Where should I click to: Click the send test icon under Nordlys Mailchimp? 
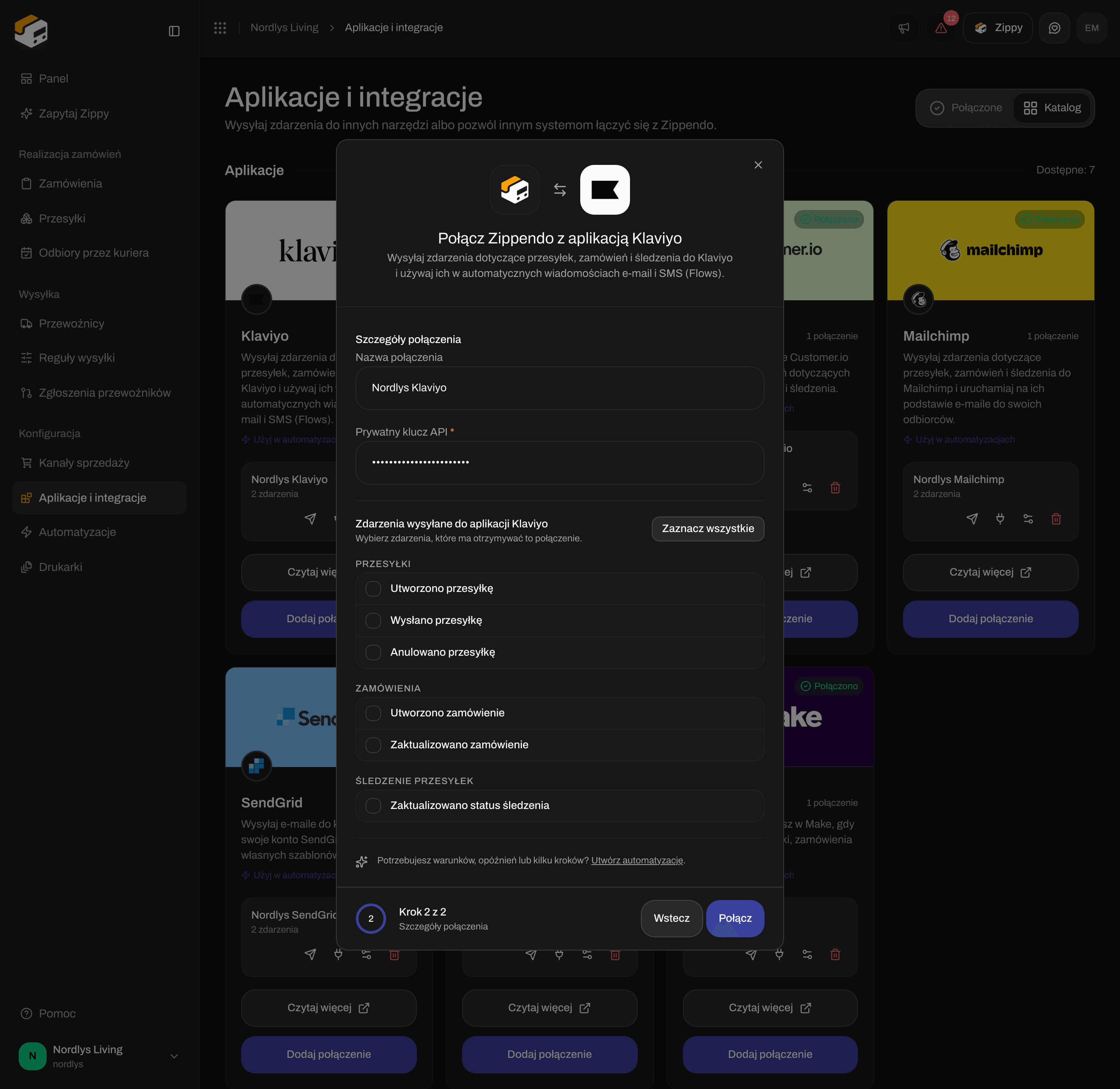click(x=972, y=518)
